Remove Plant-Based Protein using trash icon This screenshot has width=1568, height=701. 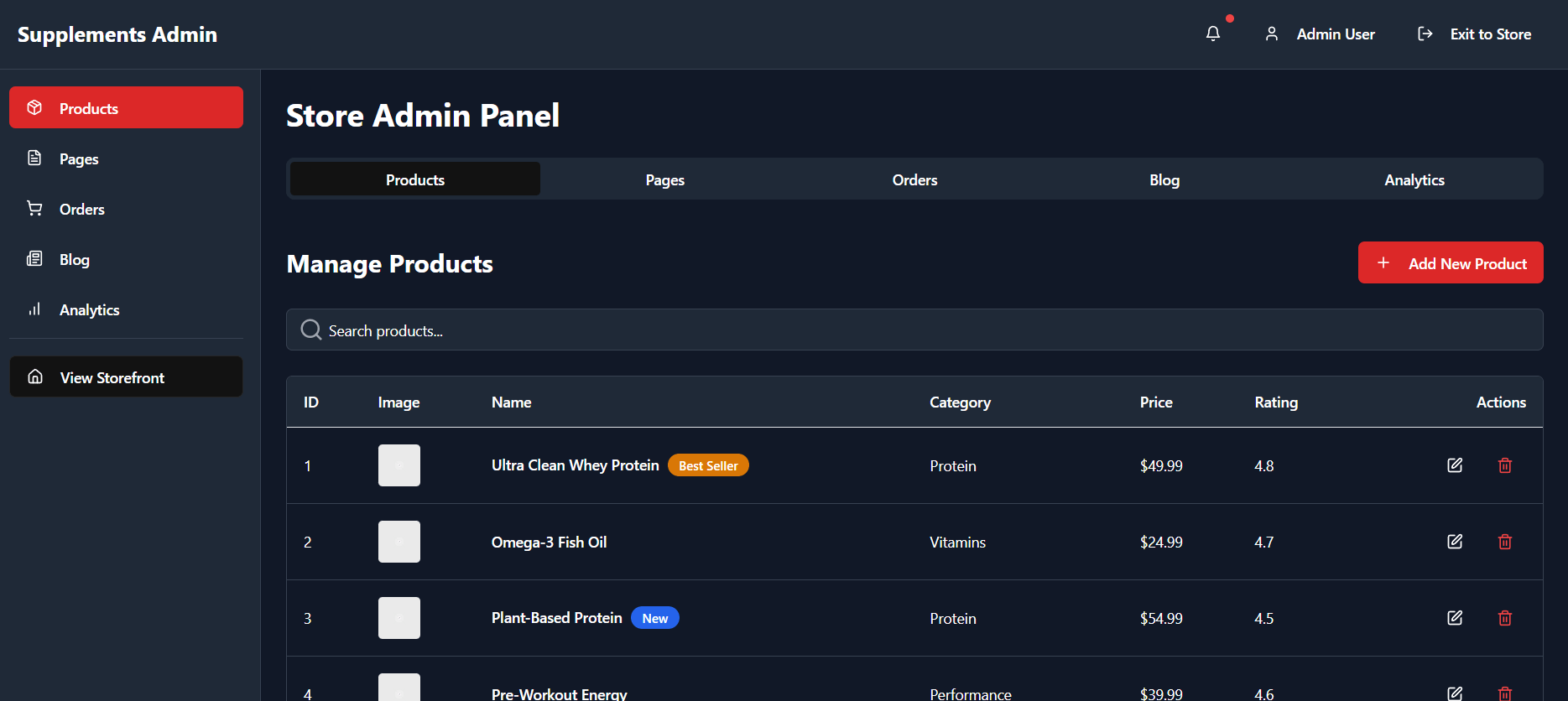(1504, 618)
